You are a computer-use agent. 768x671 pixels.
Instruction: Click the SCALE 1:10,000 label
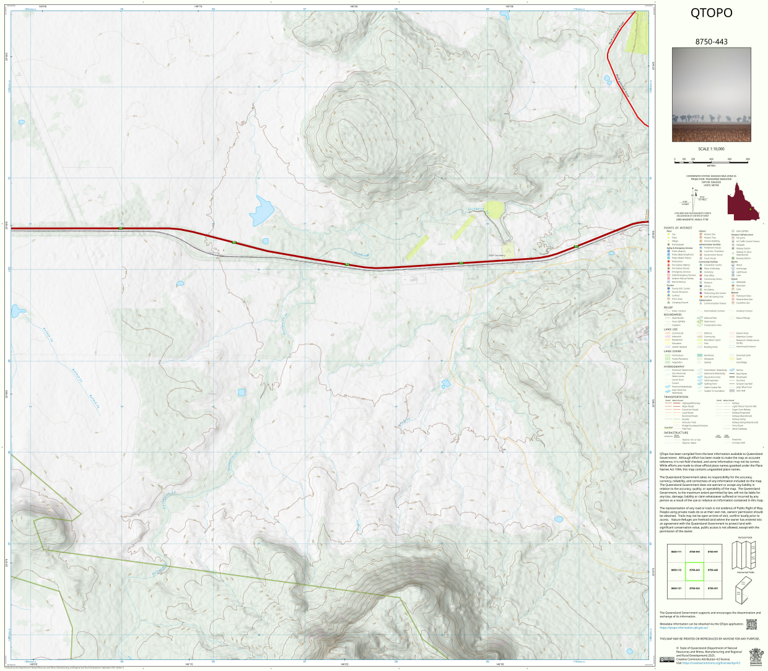(x=711, y=149)
